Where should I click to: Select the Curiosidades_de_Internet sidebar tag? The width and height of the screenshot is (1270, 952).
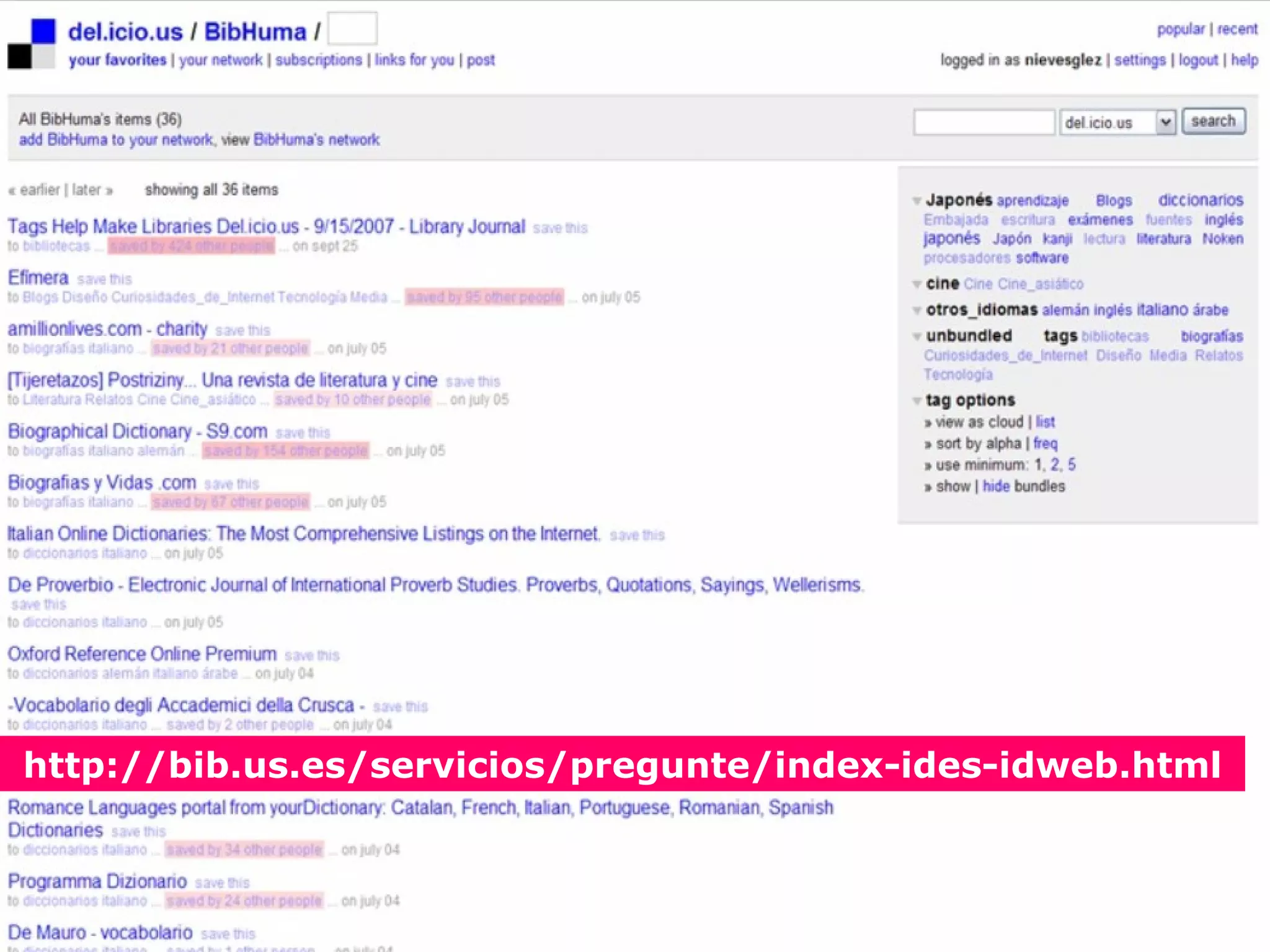pyautogui.click(x=1005, y=356)
